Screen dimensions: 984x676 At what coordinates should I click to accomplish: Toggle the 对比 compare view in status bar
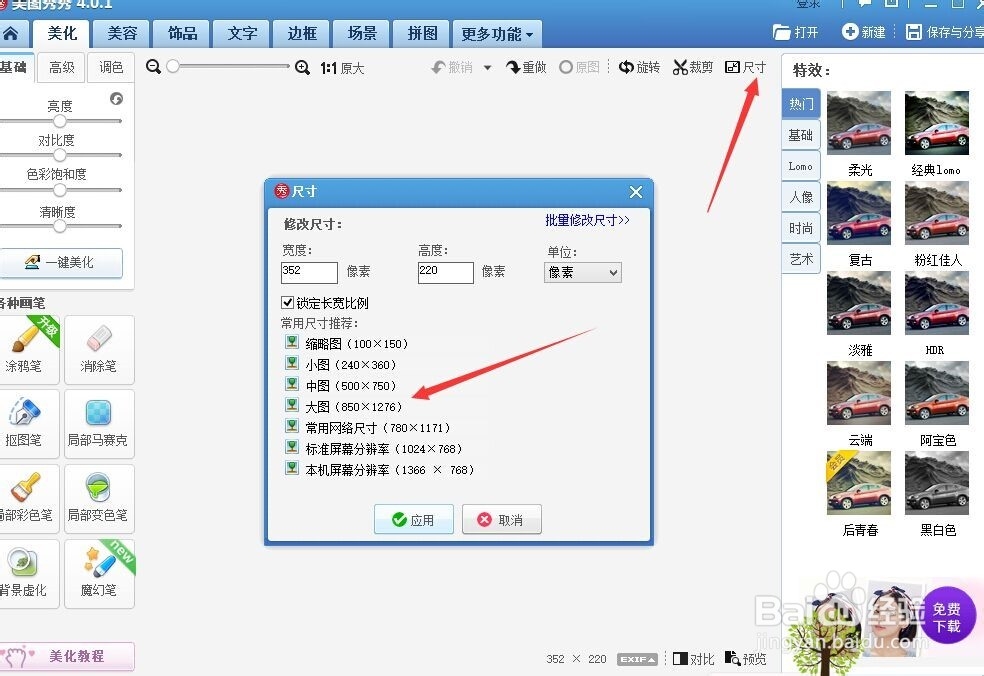(694, 659)
